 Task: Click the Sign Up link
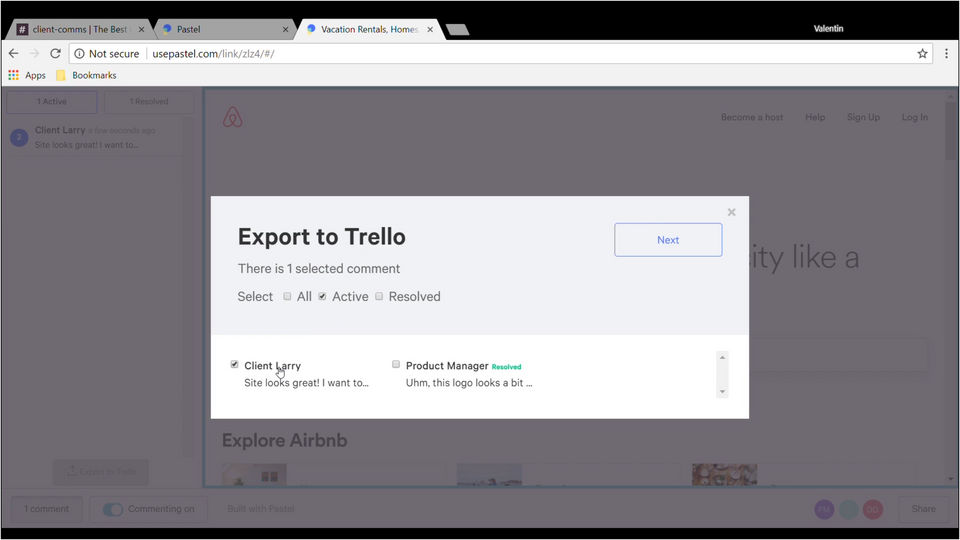pyautogui.click(x=863, y=117)
